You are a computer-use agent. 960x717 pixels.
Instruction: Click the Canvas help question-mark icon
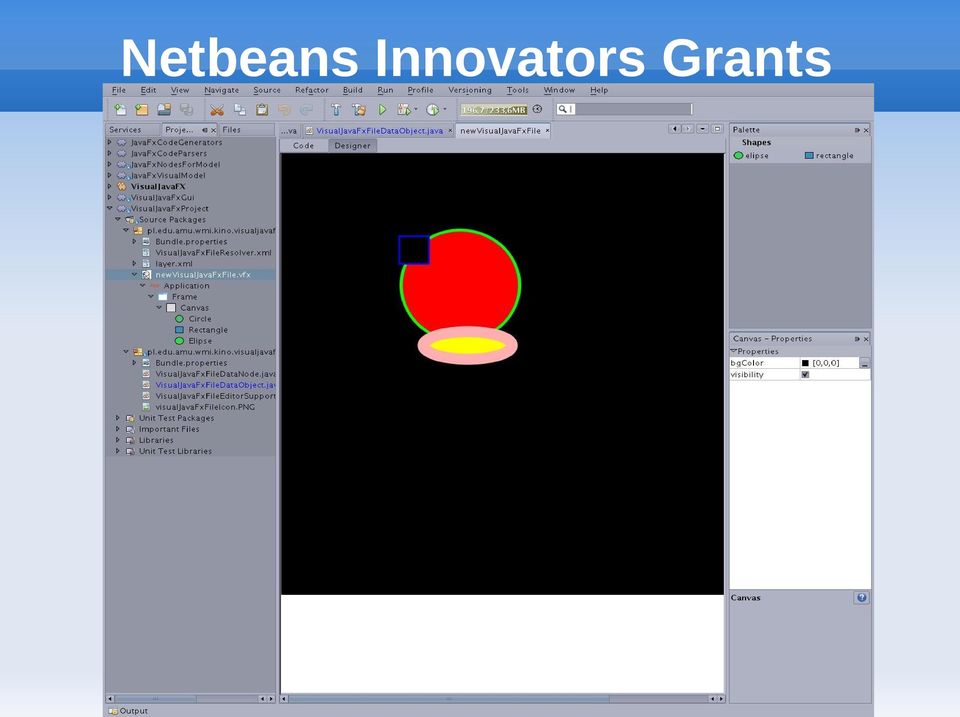[x=861, y=598]
